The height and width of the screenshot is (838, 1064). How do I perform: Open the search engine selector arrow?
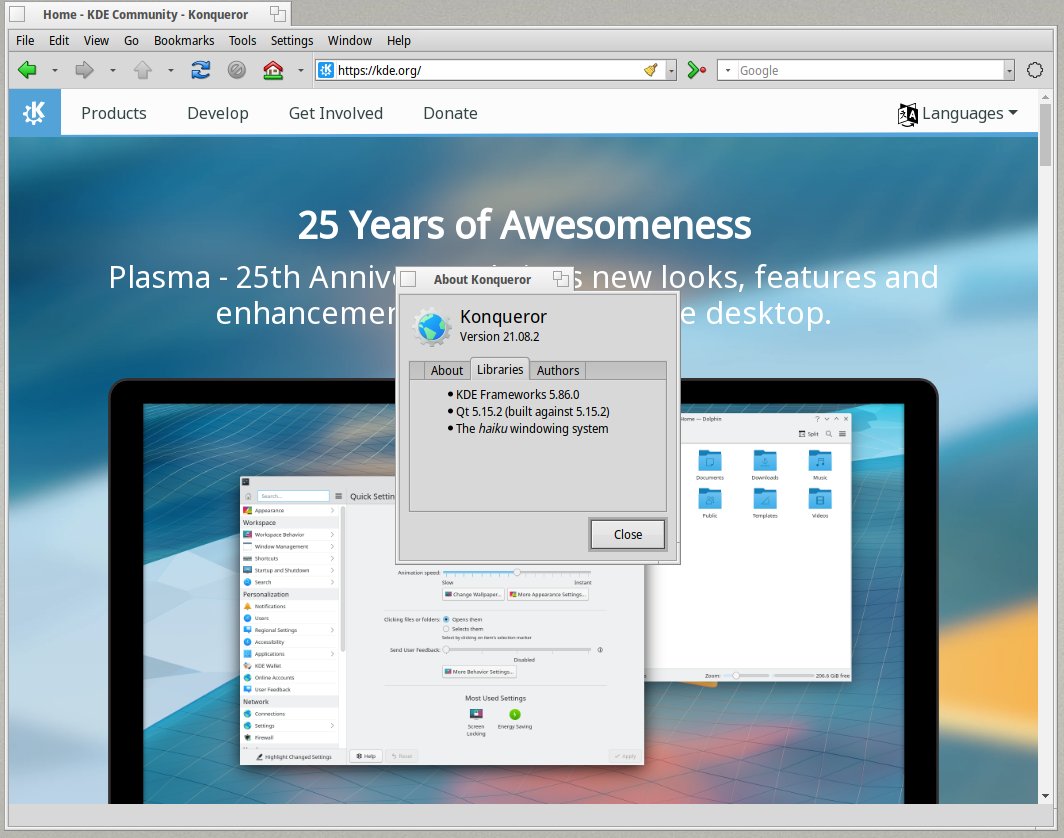[727, 71]
